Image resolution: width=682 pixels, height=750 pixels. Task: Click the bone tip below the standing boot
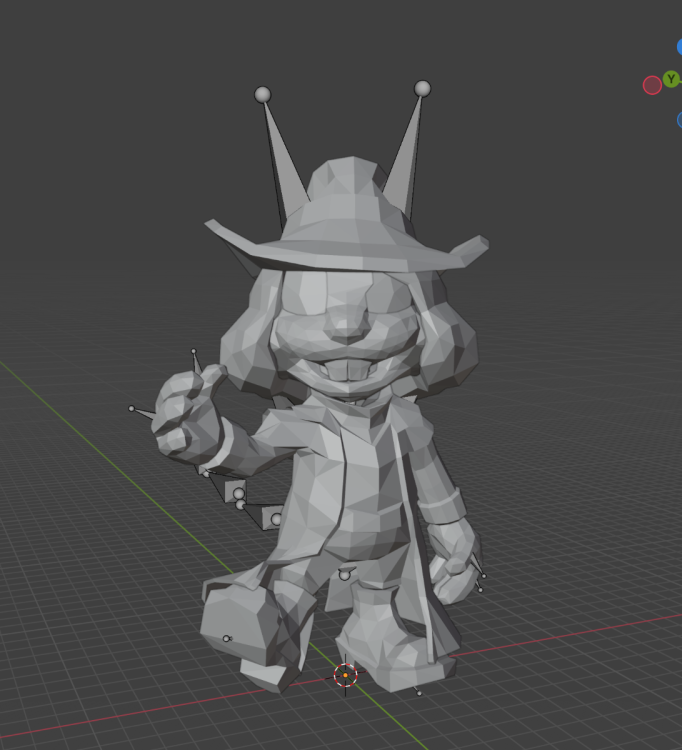(418, 692)
